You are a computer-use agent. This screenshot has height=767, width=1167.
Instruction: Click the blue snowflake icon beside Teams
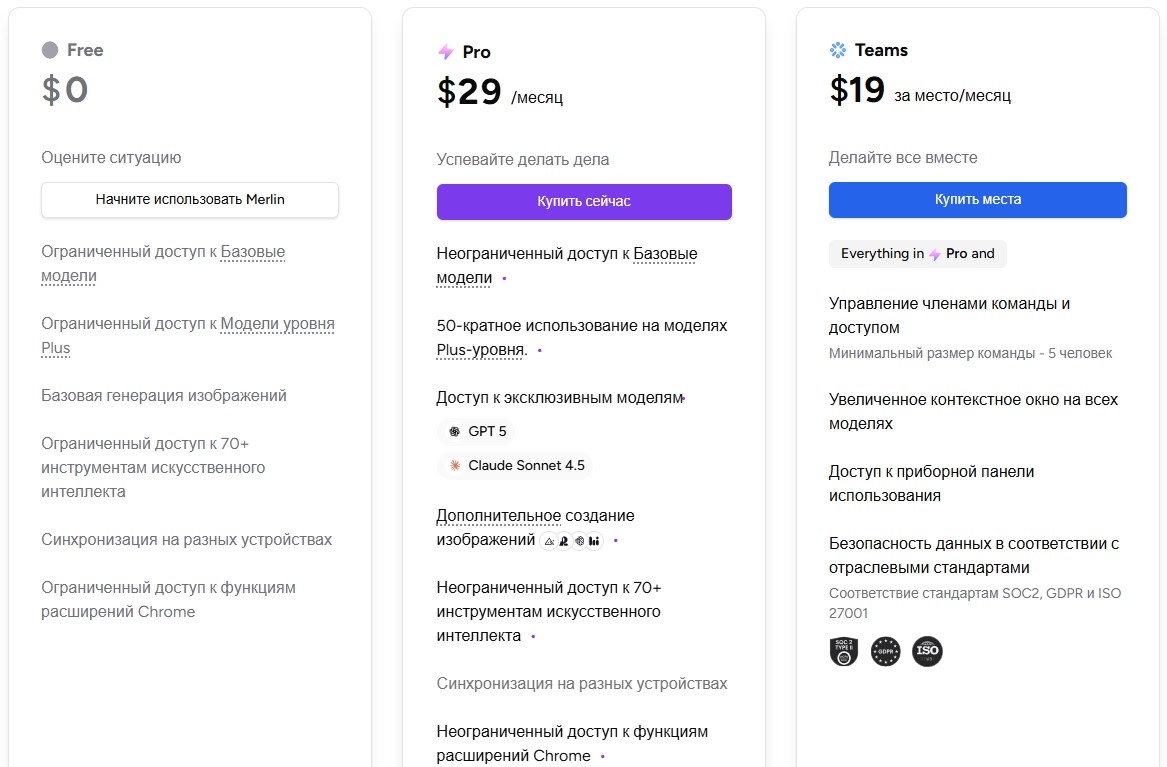coord(838,50)
